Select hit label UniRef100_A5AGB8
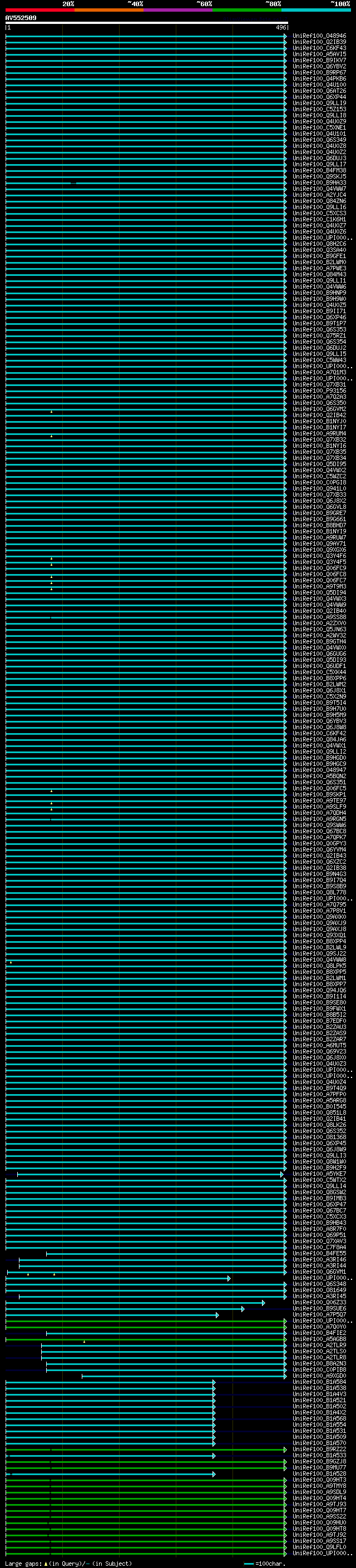The image size is (356, 1568). pos(319,1339)
